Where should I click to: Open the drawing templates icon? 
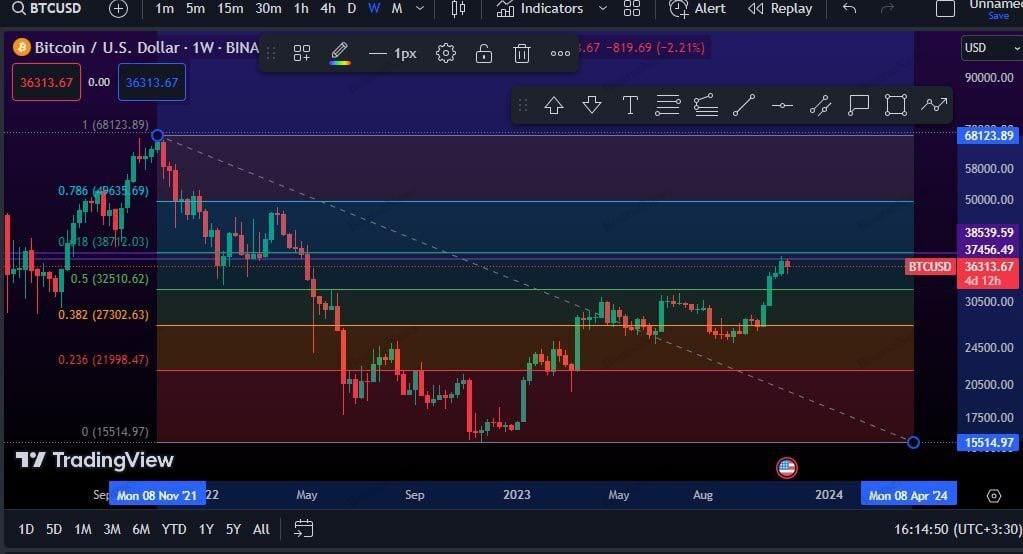coord(301,54)
